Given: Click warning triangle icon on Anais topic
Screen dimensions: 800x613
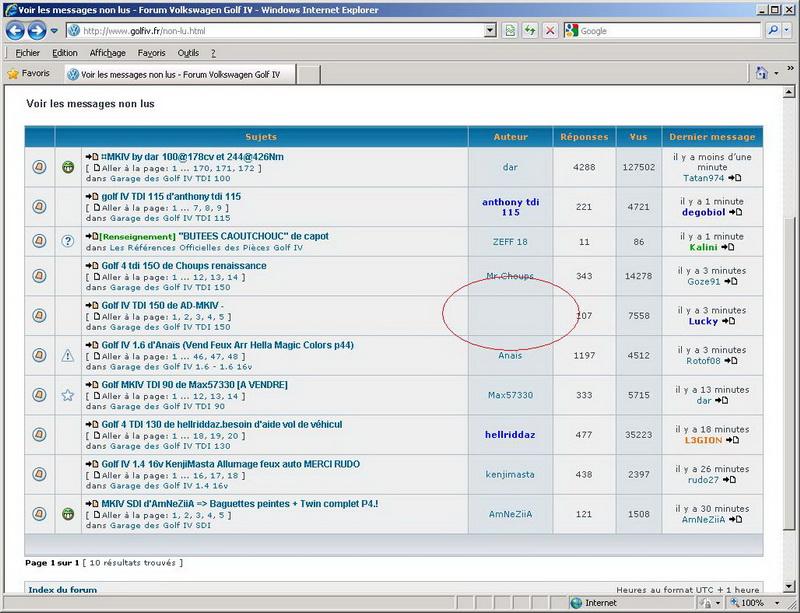Looking at the screenshot, I should (68, 355).
